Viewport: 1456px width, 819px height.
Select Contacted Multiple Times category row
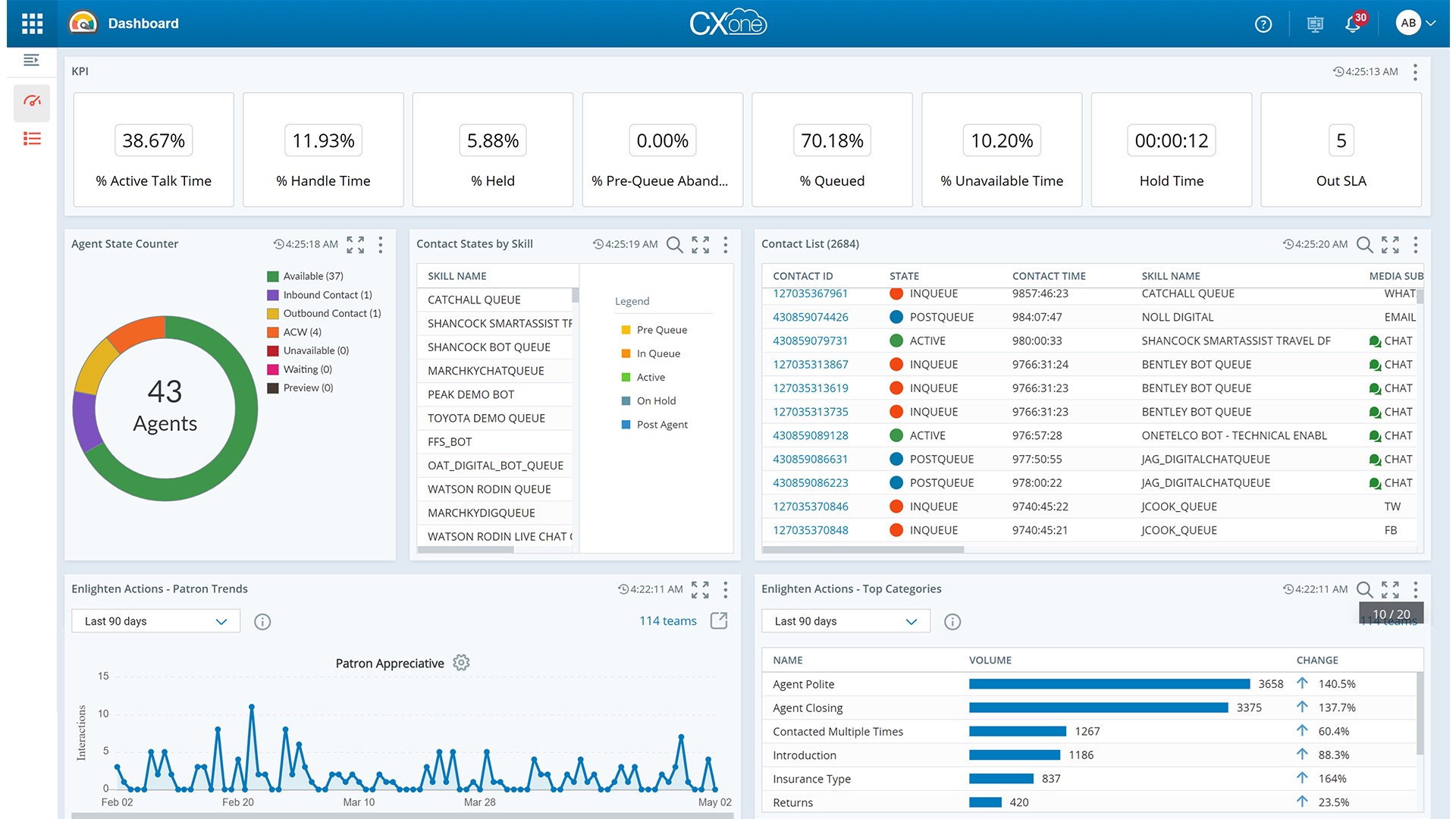pos(1089,732)
